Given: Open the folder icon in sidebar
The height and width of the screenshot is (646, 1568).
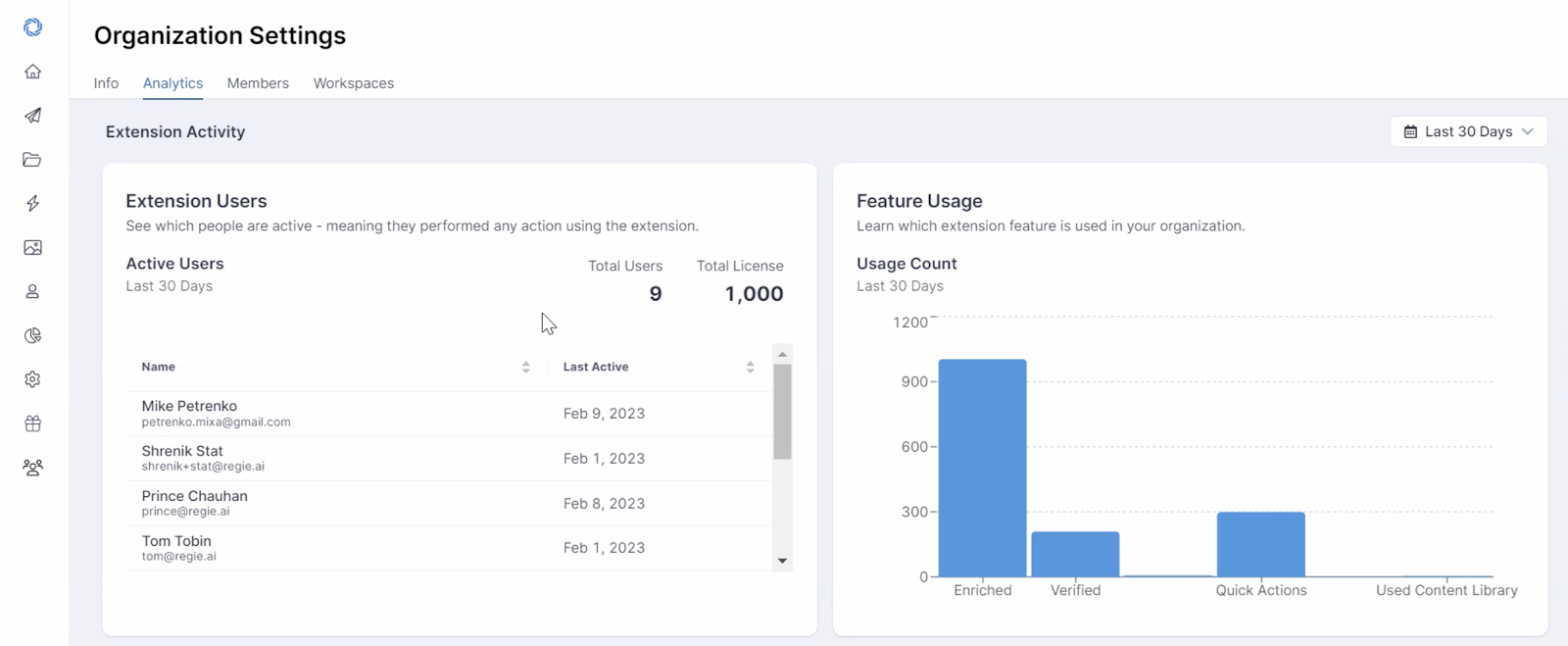Looking at the screenshot, I should [32, 160].
